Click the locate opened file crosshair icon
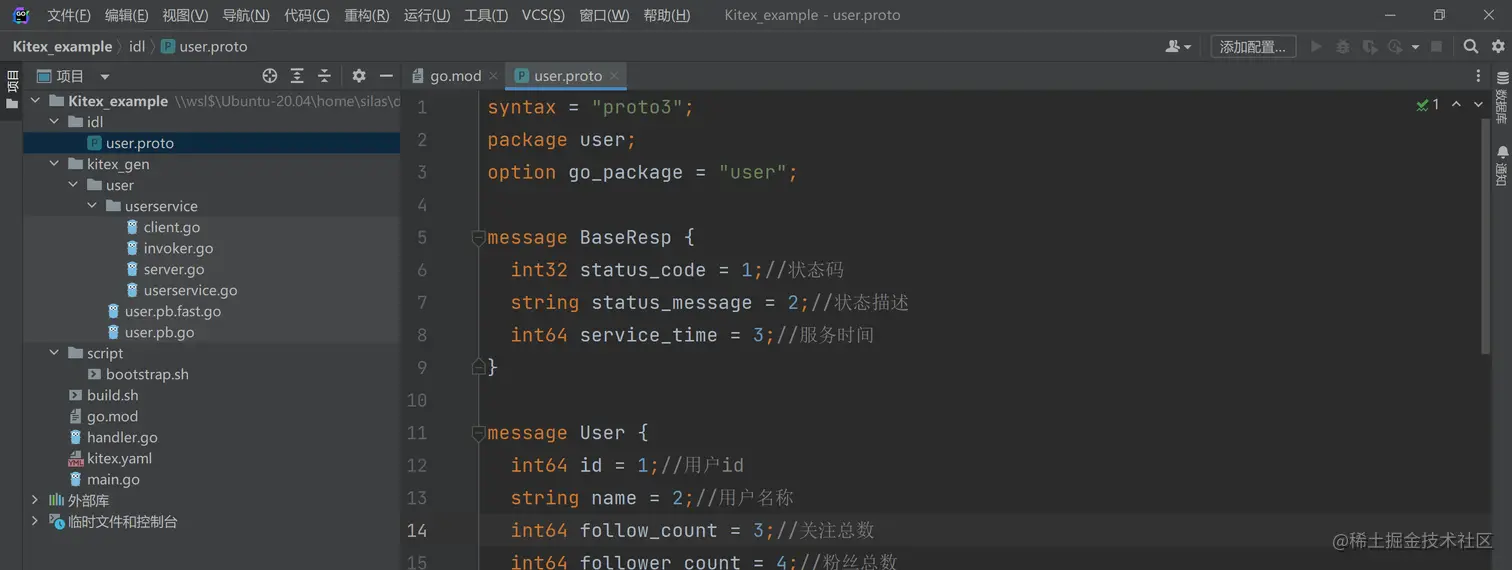This screenshot has height=570, width=1512. pyautogui.click(x=269, y=76)
